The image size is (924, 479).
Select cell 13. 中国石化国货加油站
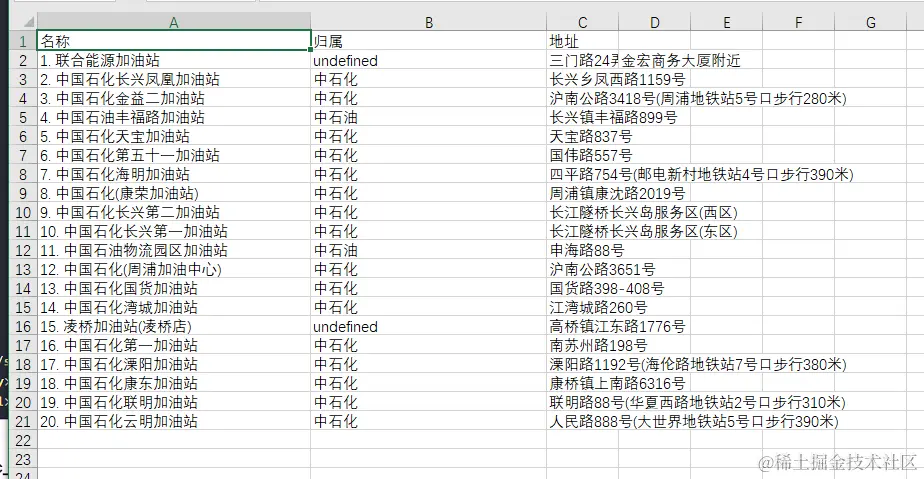[x=174, y=288]
